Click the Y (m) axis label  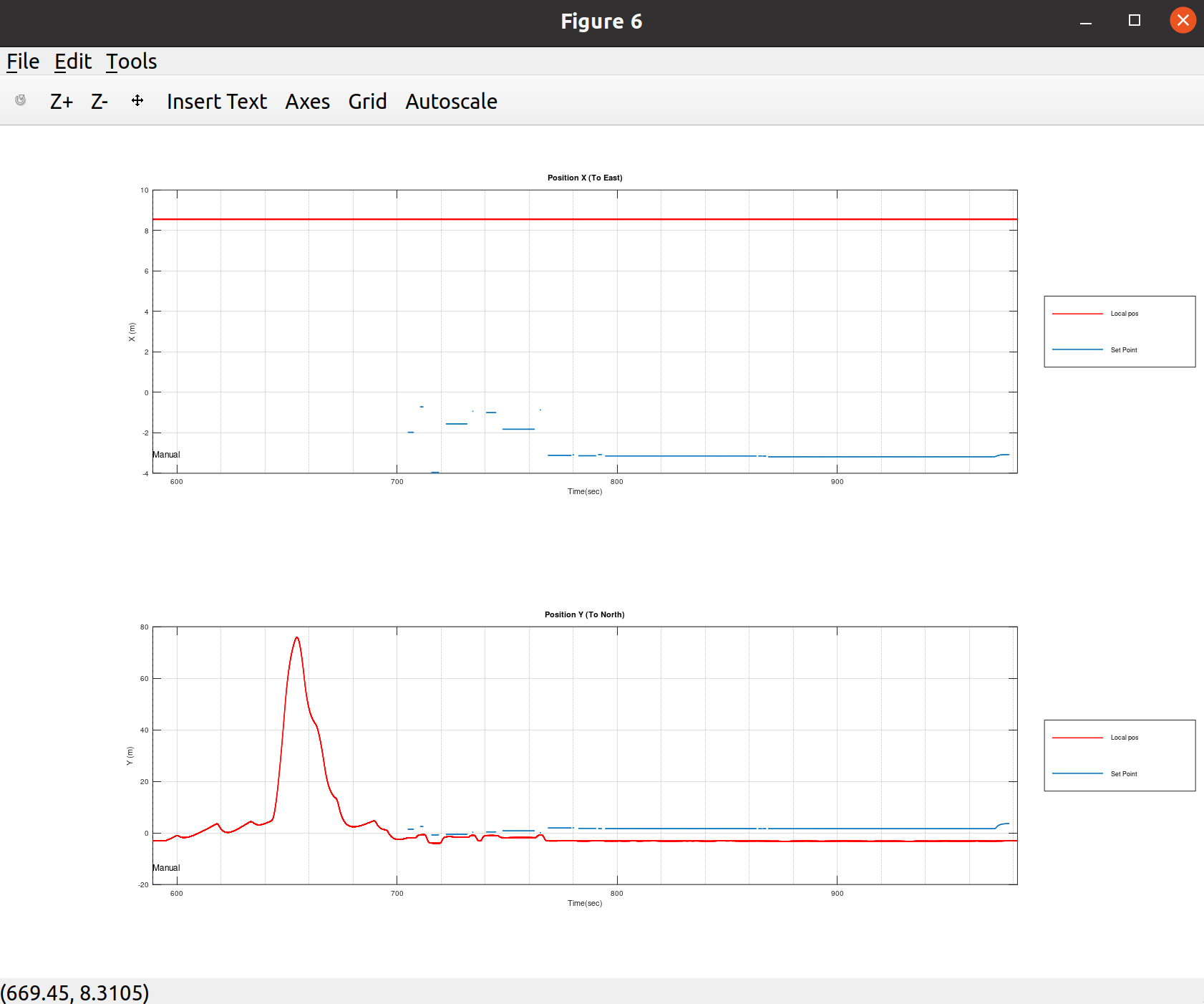tap(130, 756)
